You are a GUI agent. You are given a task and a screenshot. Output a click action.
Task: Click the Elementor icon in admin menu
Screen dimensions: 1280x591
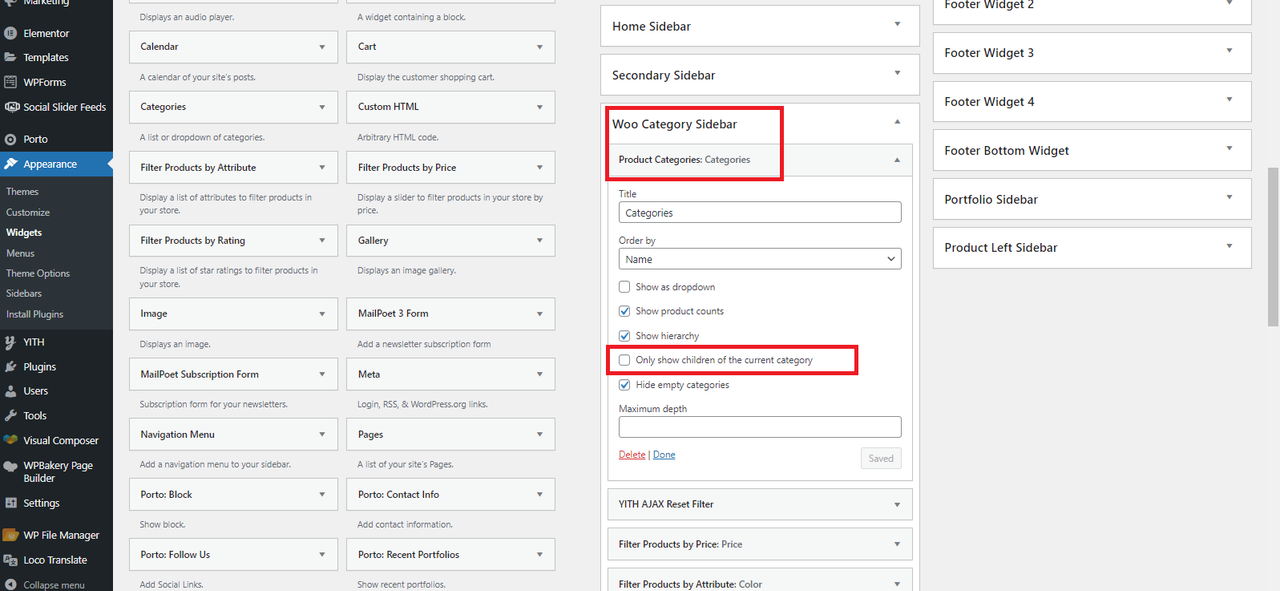[11, 33]
